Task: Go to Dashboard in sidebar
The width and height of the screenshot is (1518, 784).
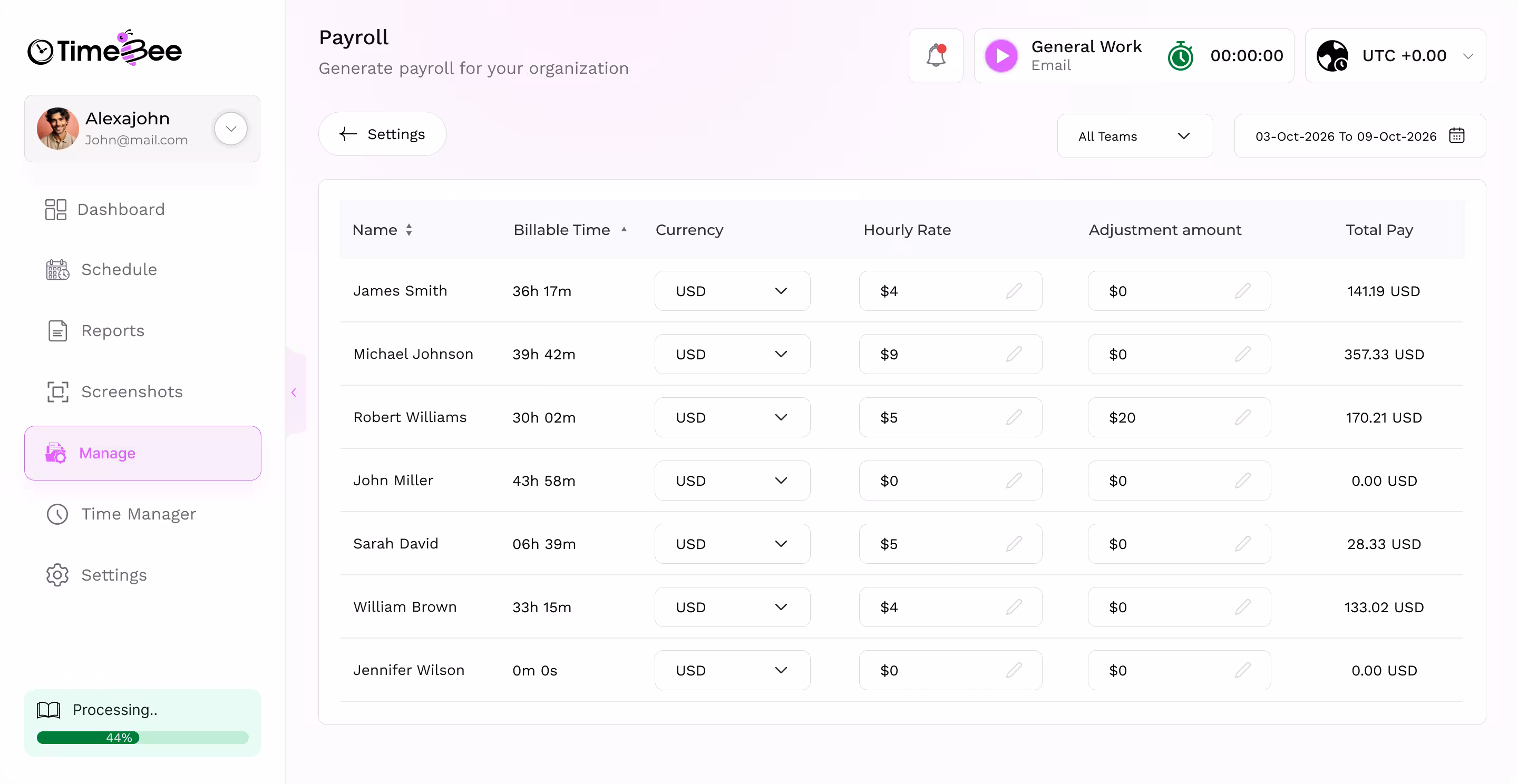Action: 105,209
